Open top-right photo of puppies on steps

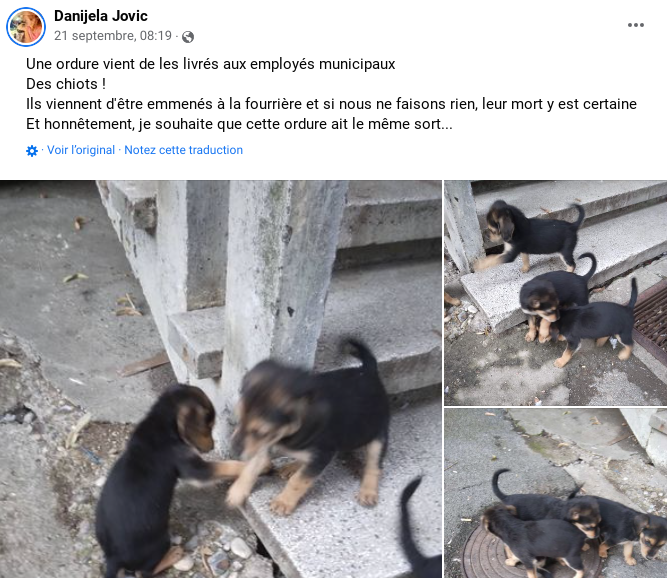point(556,293)
